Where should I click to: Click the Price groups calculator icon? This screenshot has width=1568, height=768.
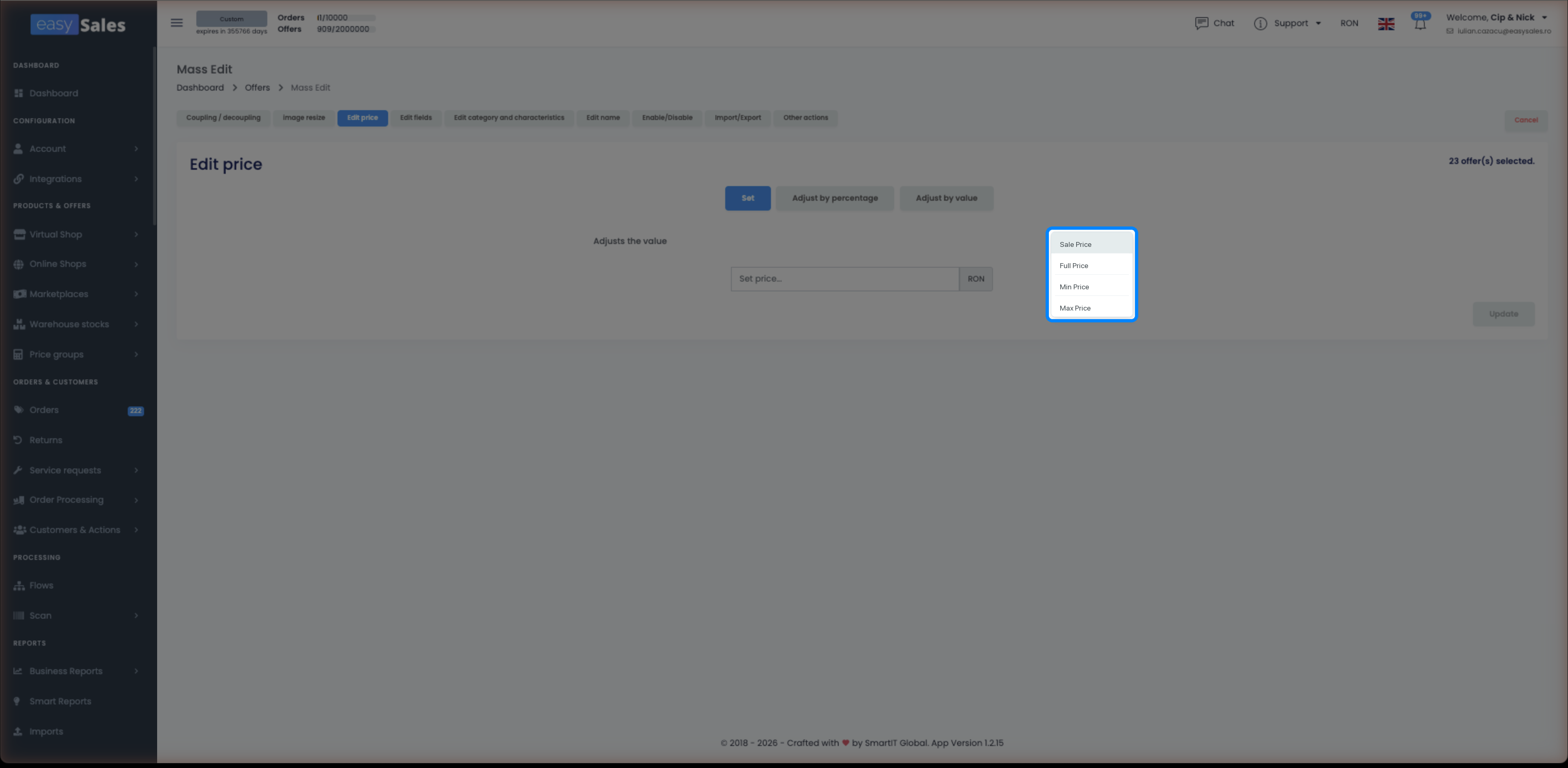[18, 354]
